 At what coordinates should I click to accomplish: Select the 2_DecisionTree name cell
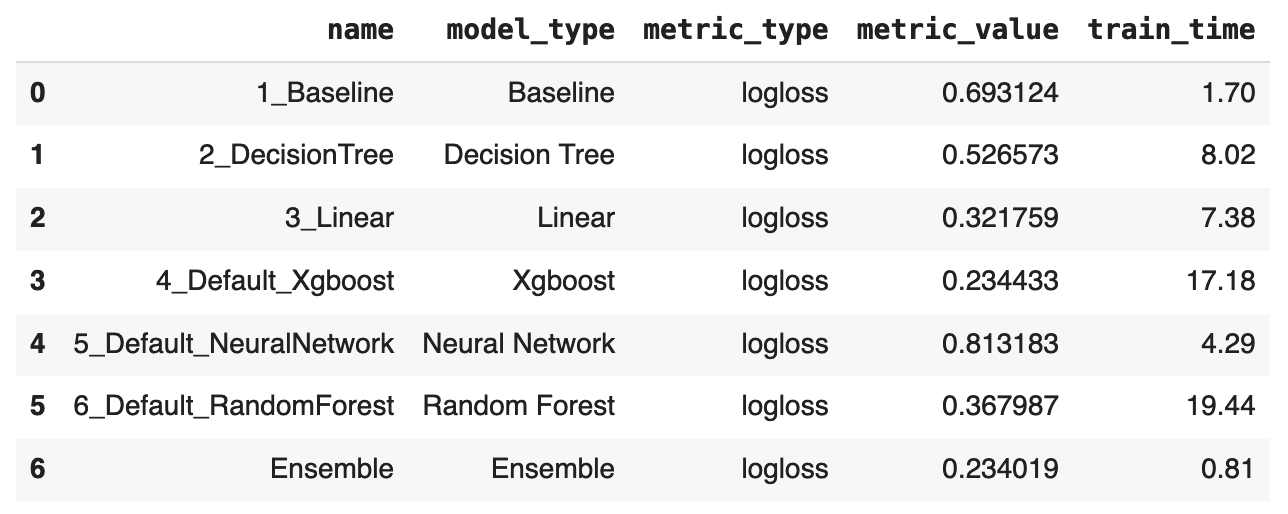[296, 155]
